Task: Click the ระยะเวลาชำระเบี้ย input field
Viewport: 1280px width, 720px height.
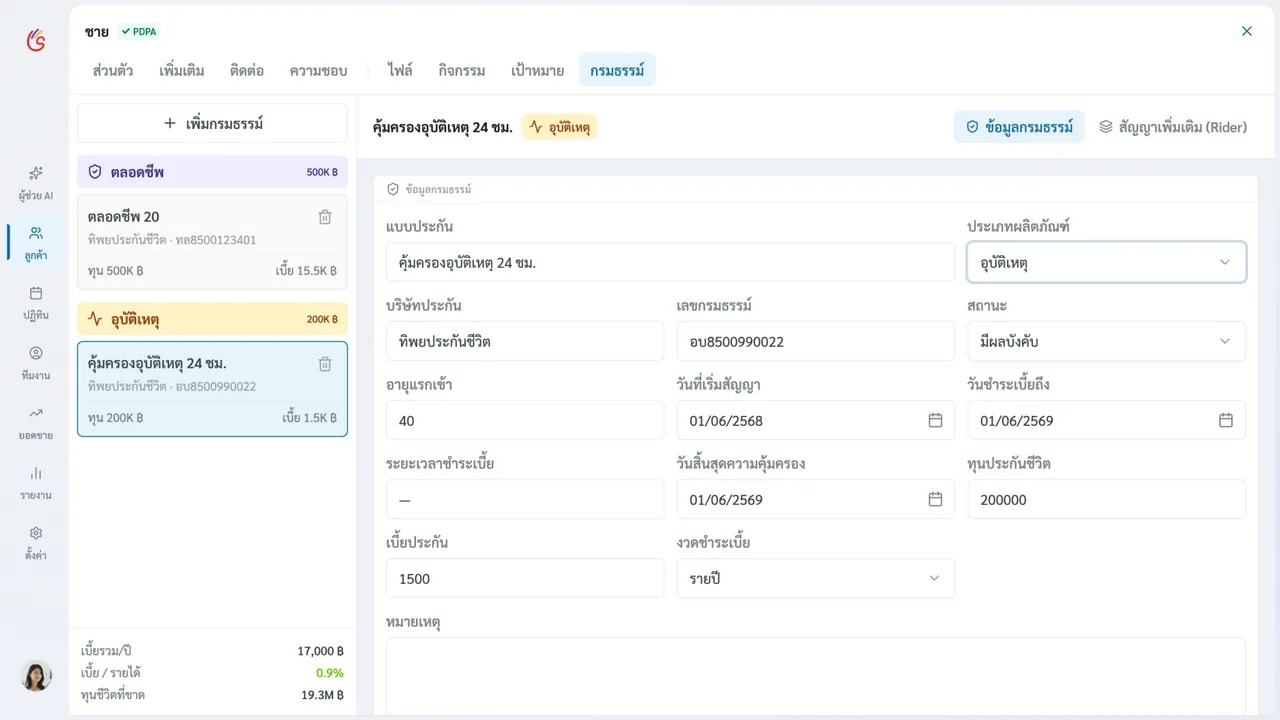Action: pos(525,499)
